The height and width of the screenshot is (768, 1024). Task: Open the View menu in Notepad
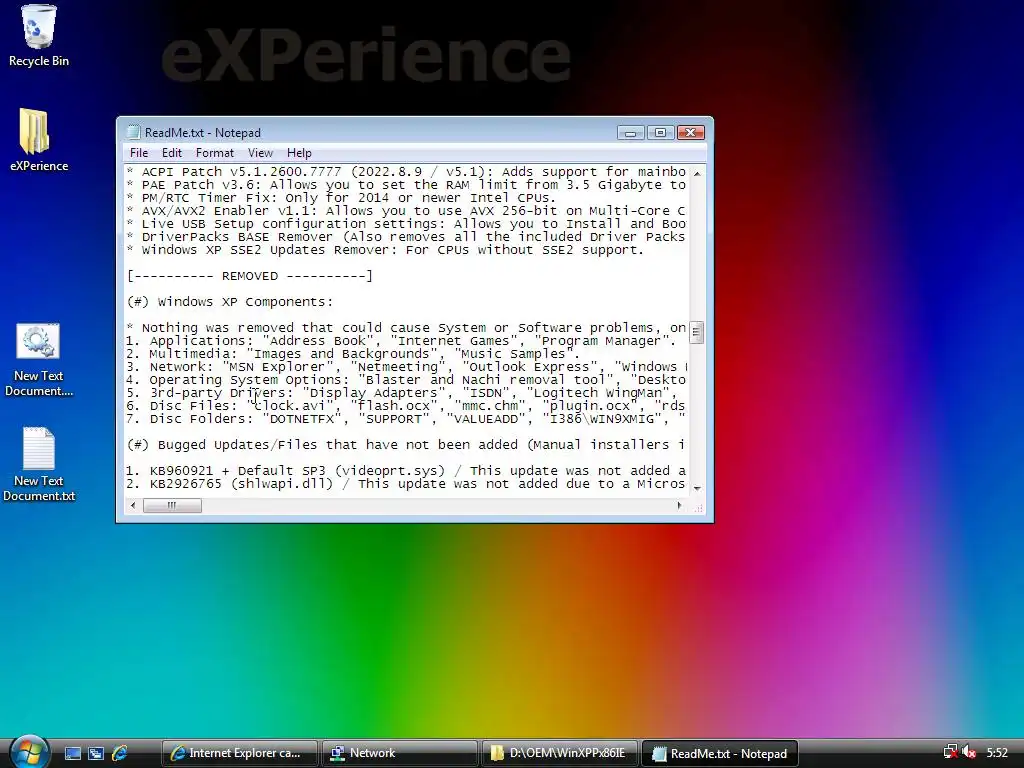tap(260, 153)
